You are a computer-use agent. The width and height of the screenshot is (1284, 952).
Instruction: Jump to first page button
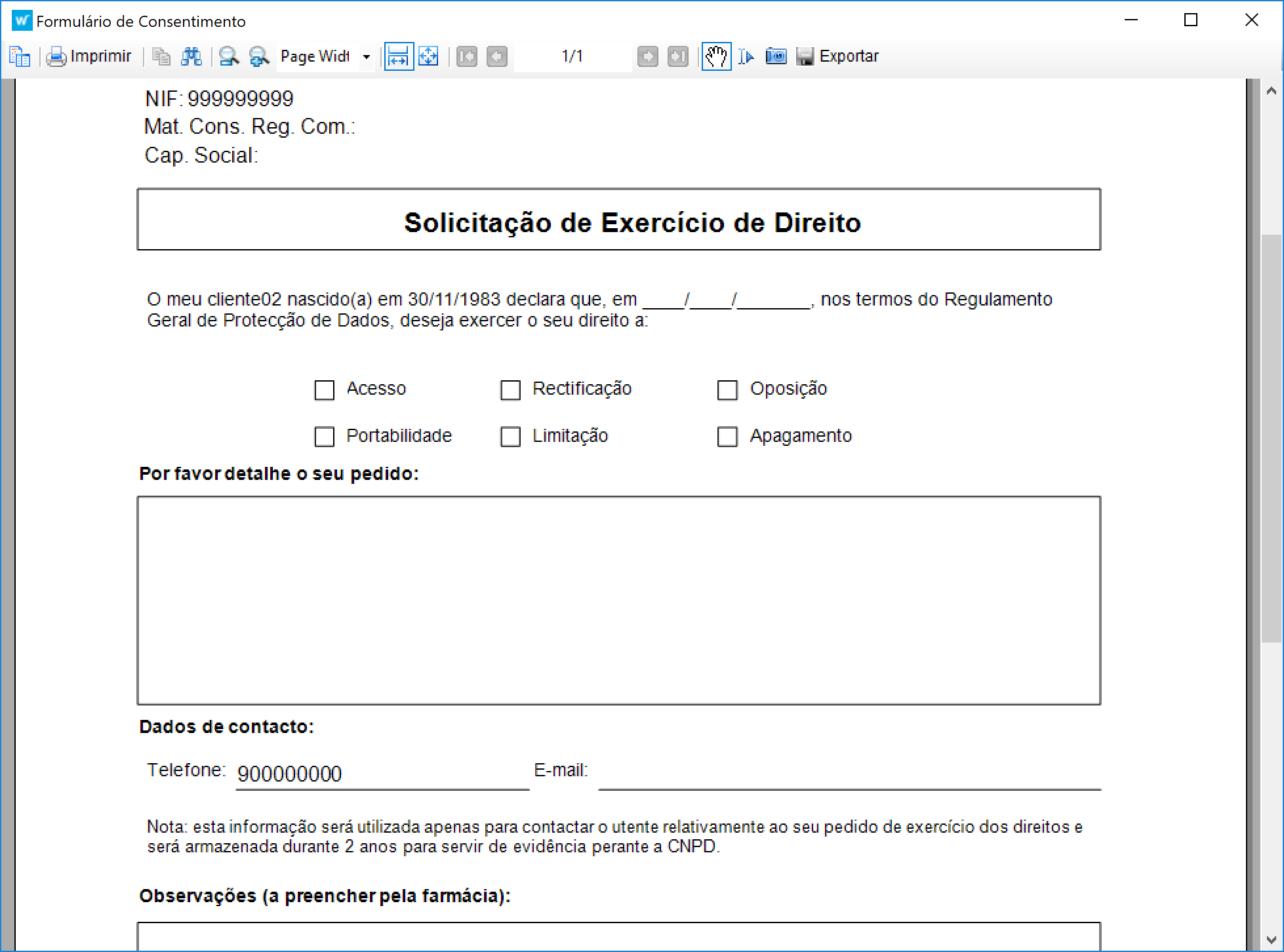coord(467,56)
